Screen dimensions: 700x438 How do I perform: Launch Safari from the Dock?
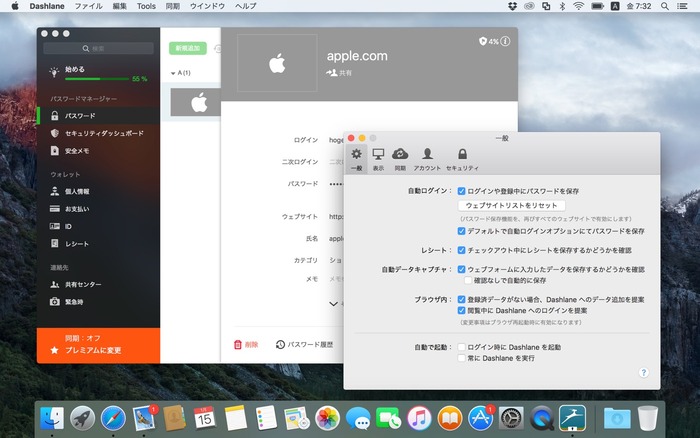pos(113,418)
